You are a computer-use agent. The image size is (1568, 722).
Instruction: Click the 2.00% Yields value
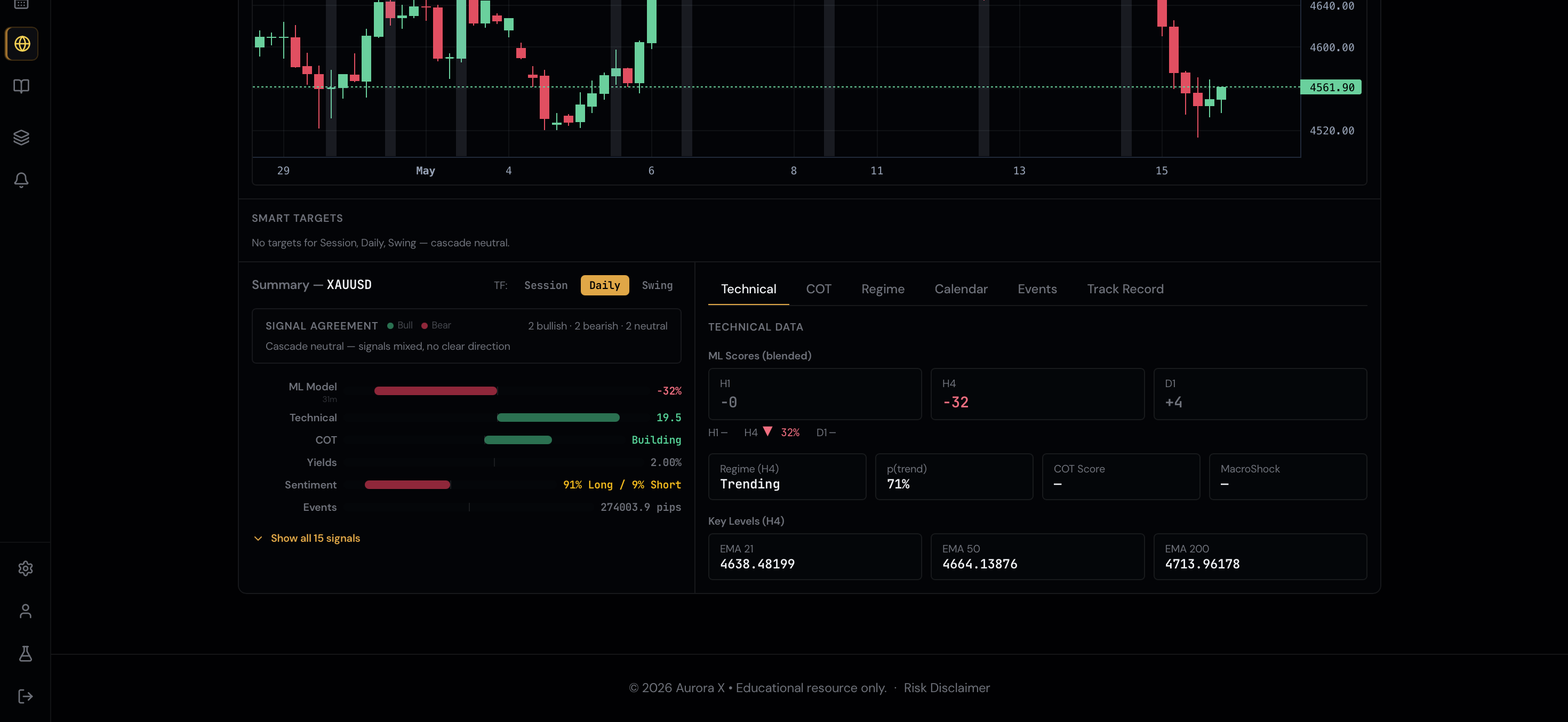tap(665, 463)
